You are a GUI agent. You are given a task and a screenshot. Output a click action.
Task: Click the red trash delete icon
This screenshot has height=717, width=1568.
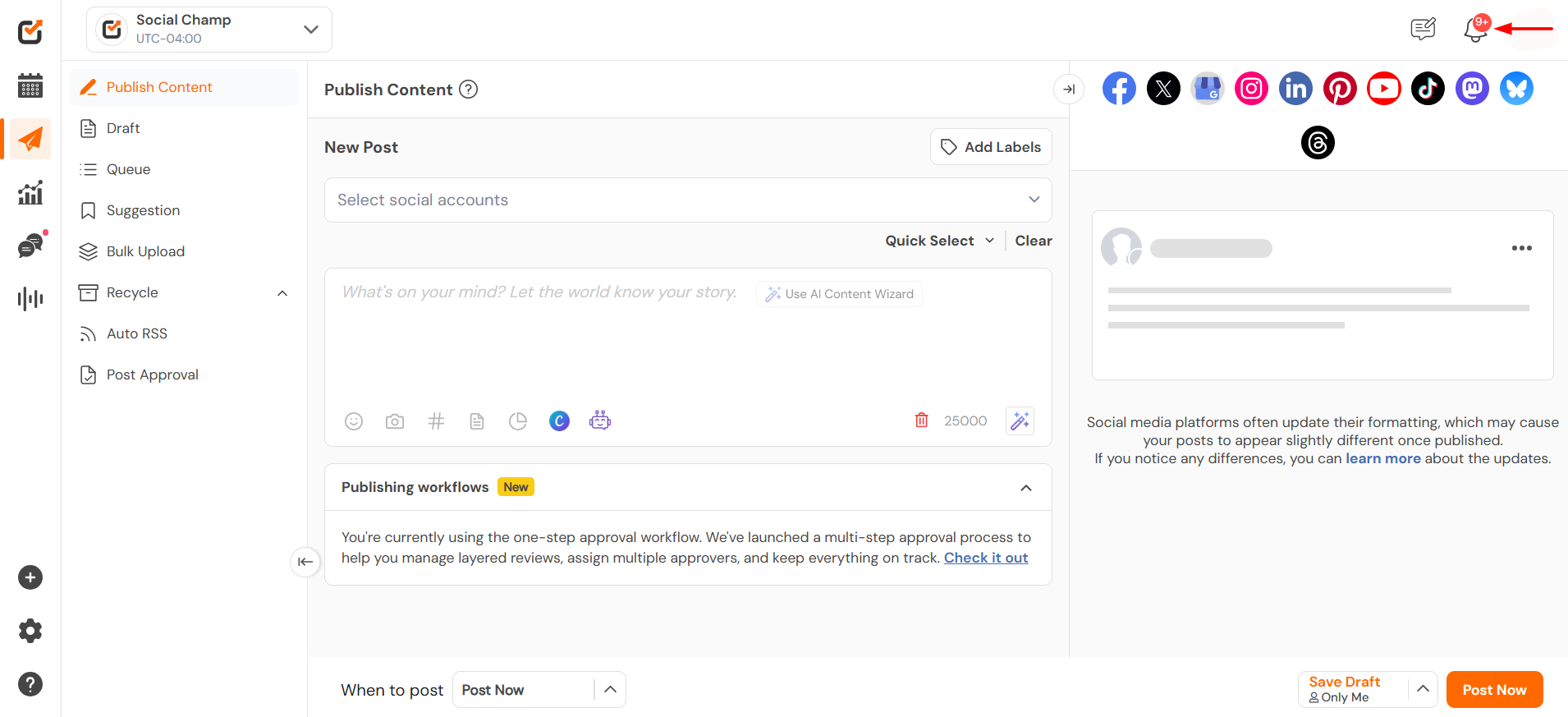(921, 421)
